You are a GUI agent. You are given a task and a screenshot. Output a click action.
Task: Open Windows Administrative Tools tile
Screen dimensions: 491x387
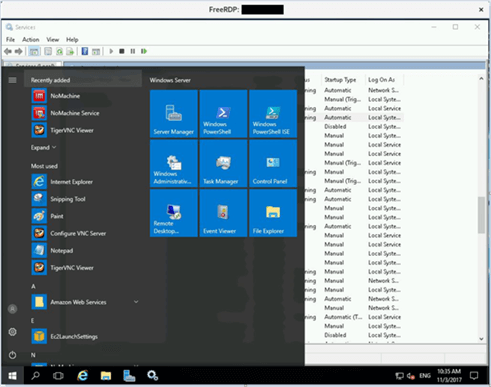(x=174, y=163)
